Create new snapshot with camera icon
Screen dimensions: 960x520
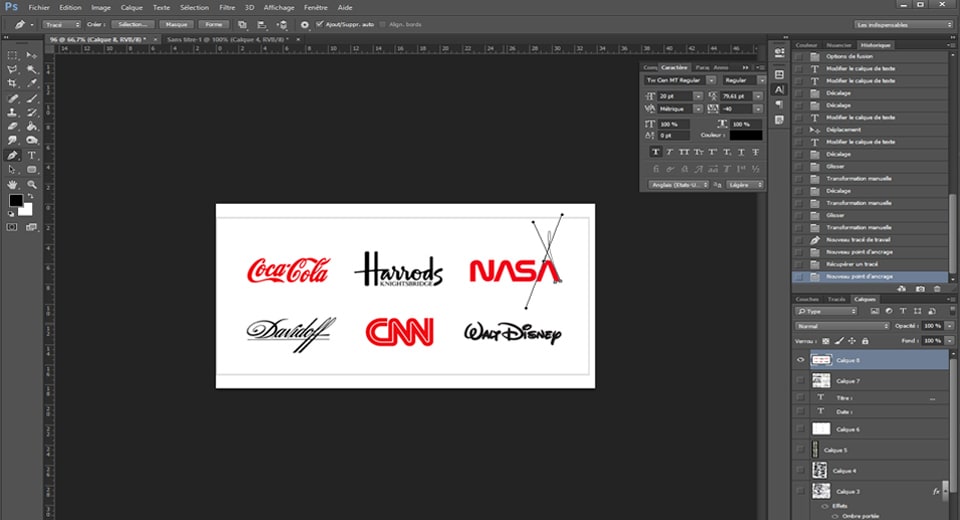(920, 288)
